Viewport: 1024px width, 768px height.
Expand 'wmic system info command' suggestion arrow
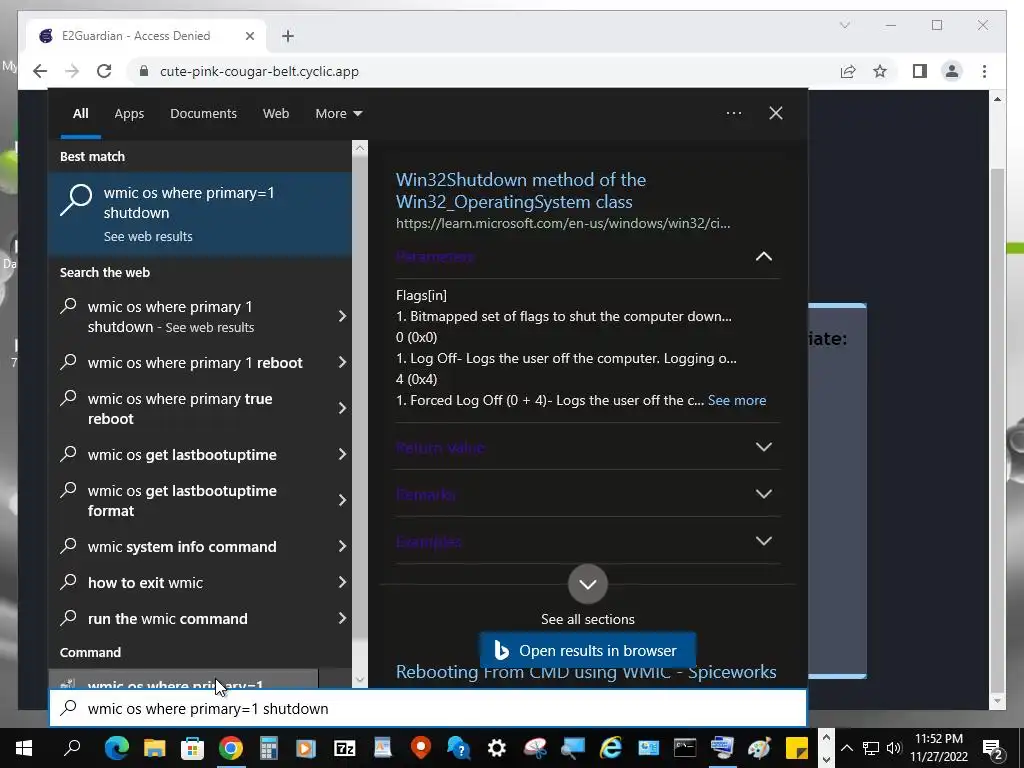pos(342,547)
